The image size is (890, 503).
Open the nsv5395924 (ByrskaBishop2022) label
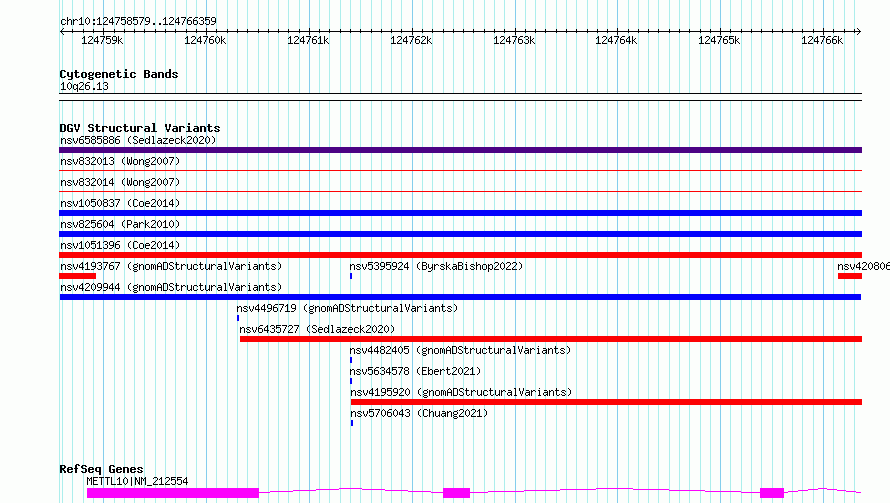point(436,266)
